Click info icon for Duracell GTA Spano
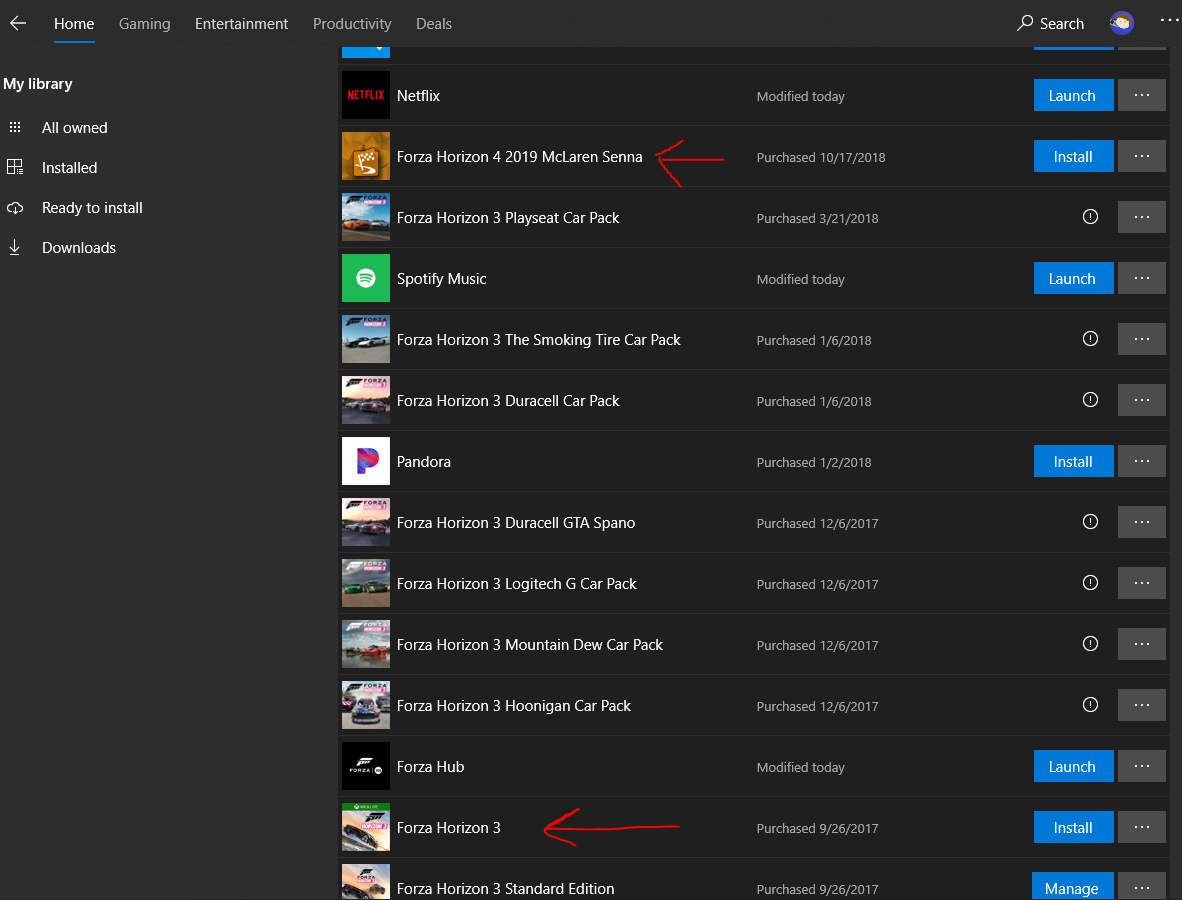The height and width of the screenshot is (900, 1182). pos(1090,522)
